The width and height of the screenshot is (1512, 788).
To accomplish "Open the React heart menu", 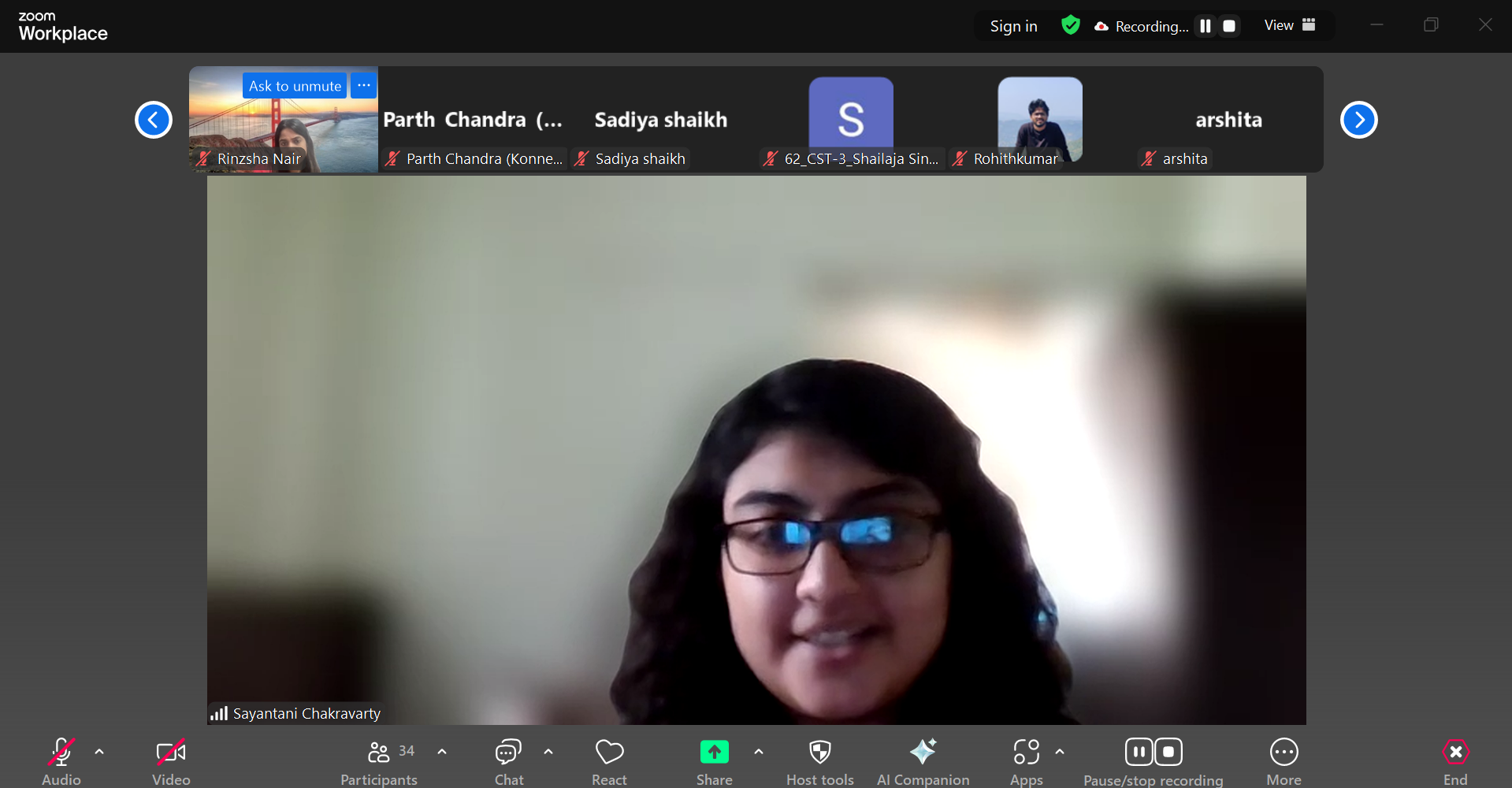I will coord(609,761).
